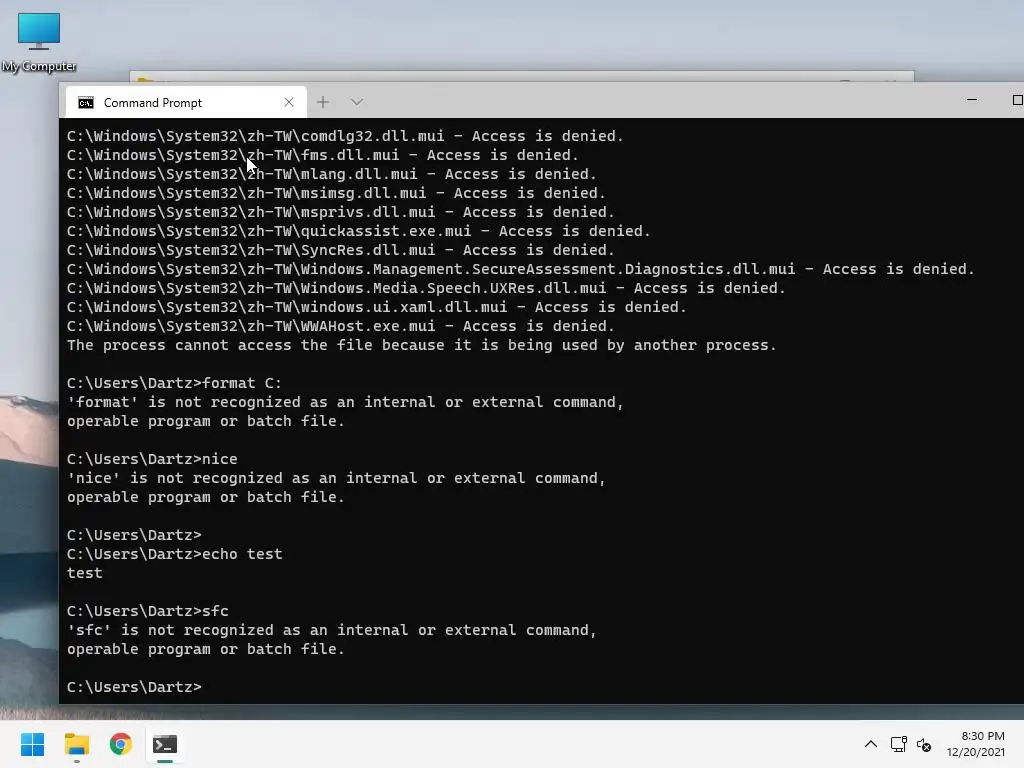Maximize the terminal window
Image resolution: width=1024 pixels, height=768 pixels.
tap(1017, 100)
